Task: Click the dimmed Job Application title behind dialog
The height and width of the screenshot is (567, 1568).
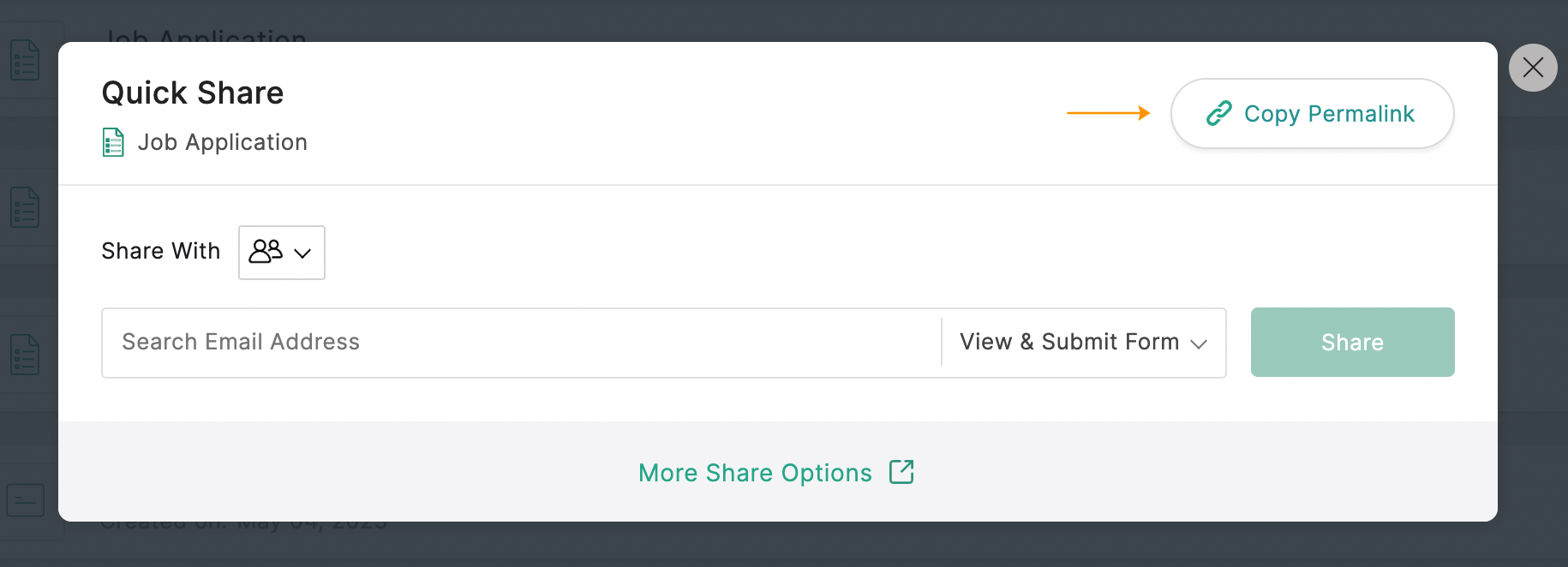Action: [x=206, y=35]
